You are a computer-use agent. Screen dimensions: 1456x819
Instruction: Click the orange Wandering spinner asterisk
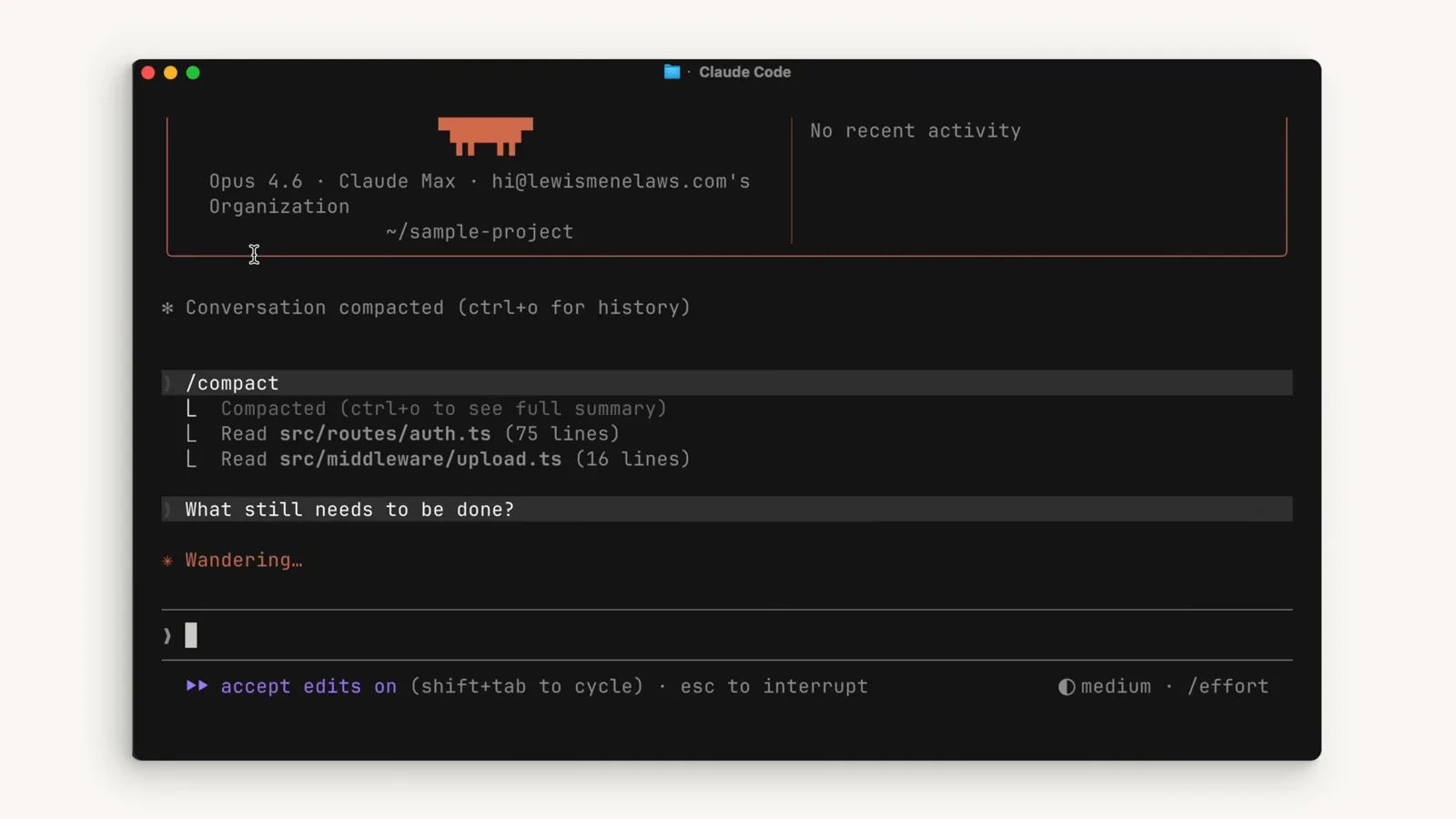(x=167, y=561)
